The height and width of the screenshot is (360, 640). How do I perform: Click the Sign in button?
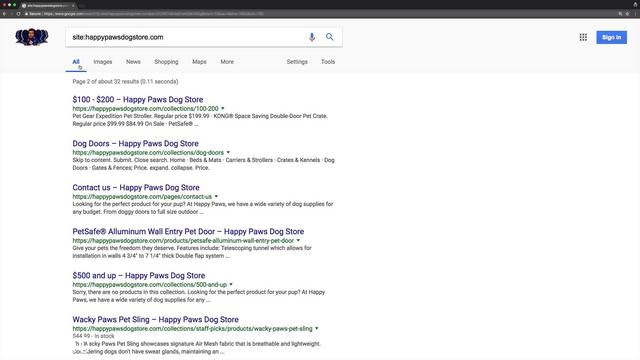click(x=611, y=37)
